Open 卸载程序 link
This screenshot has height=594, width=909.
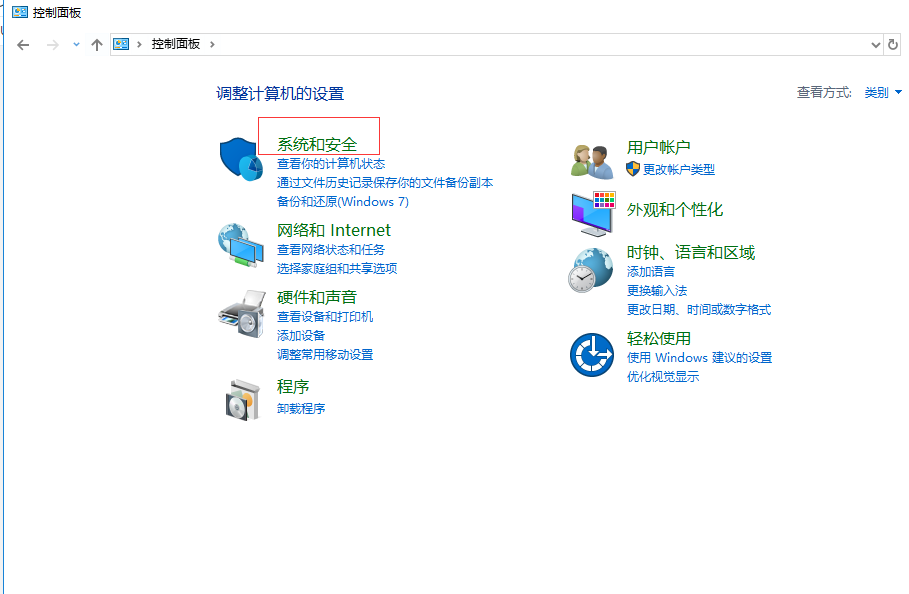(301, 409)
